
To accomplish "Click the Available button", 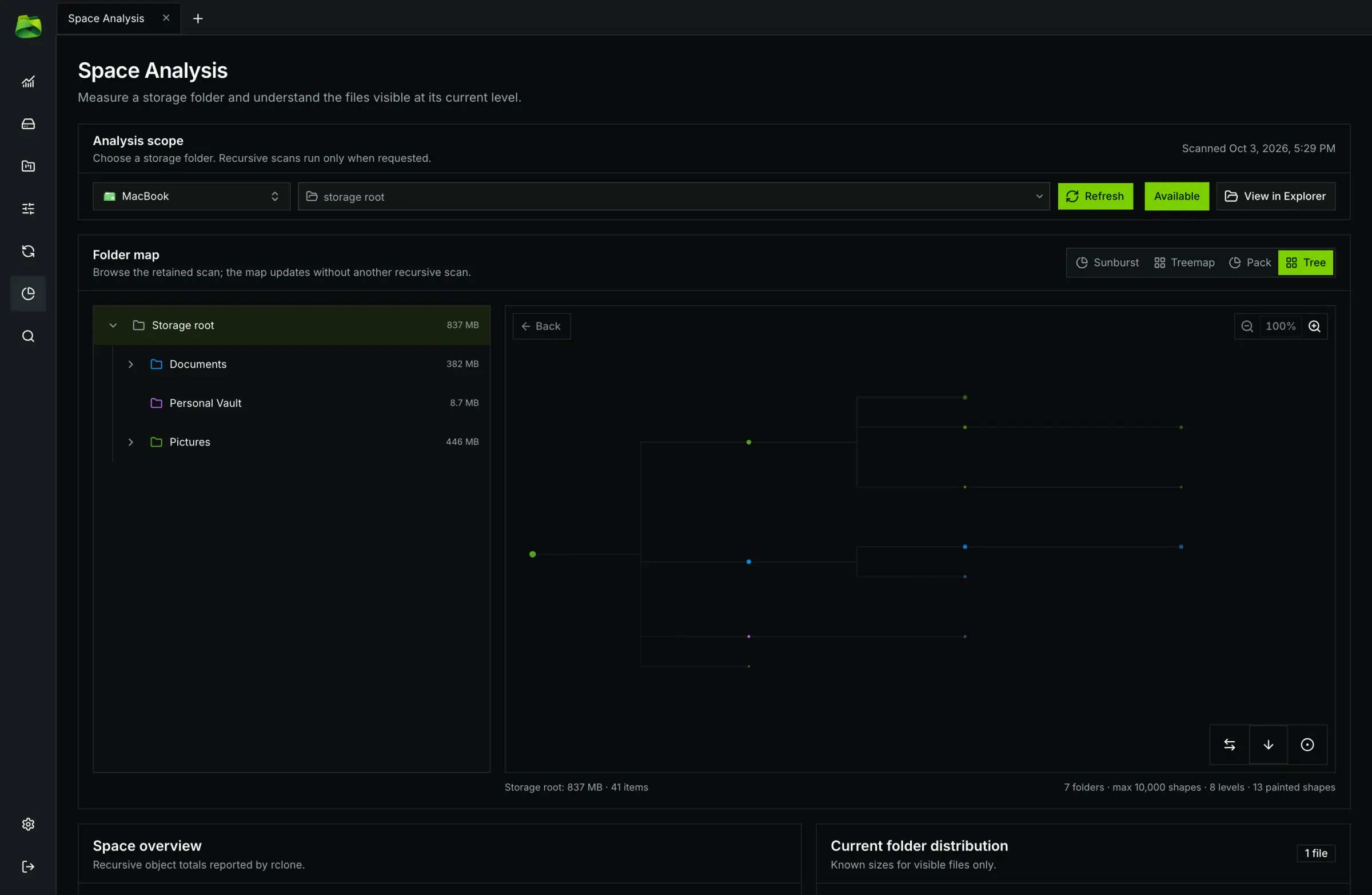I will [x=1176, y=196].
